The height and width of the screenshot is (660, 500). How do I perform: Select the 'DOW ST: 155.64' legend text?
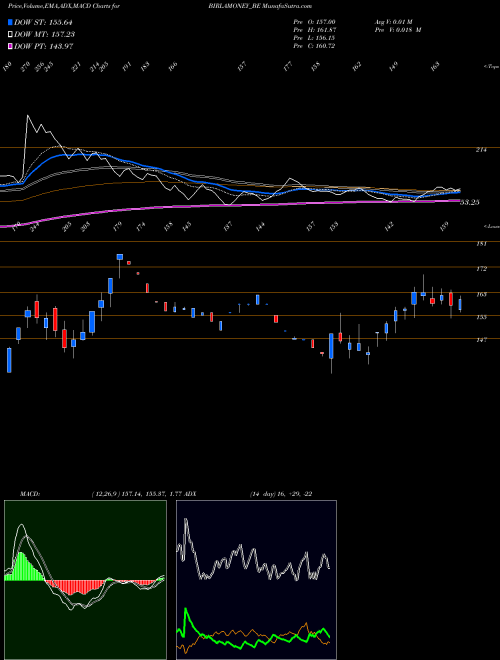point(44,22)
